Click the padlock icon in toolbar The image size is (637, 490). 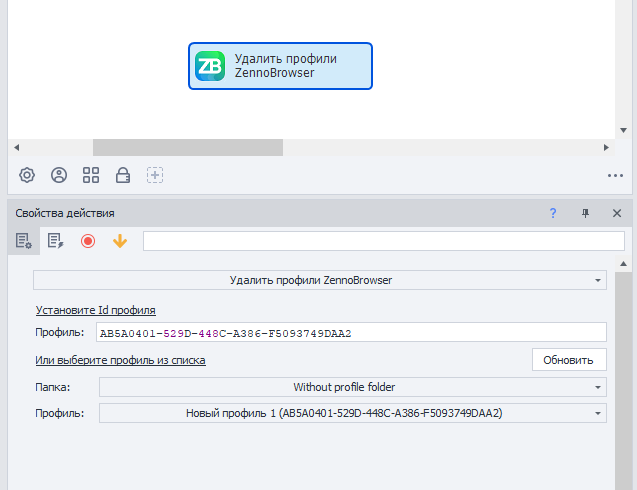point(123,176)
